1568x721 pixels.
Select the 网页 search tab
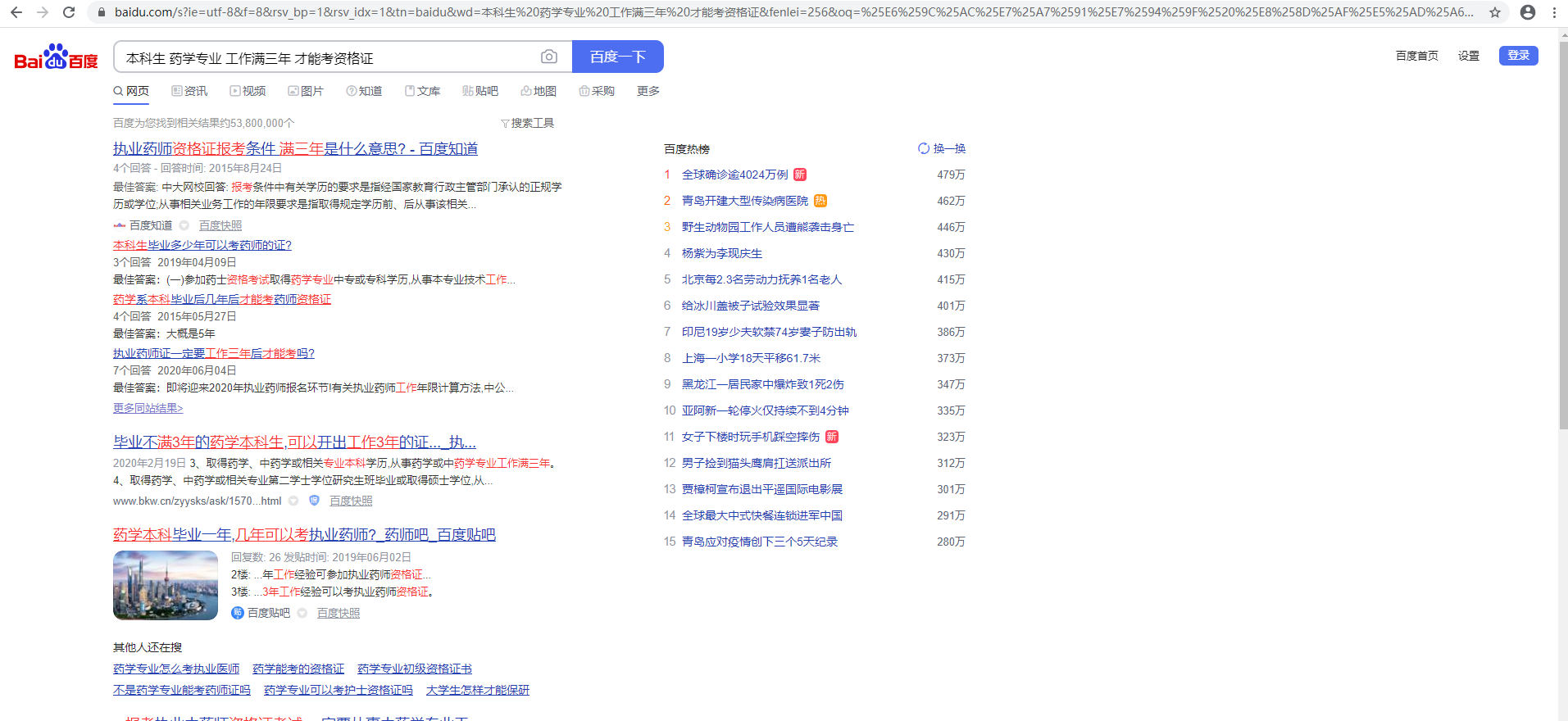click(x=131, y=91)
